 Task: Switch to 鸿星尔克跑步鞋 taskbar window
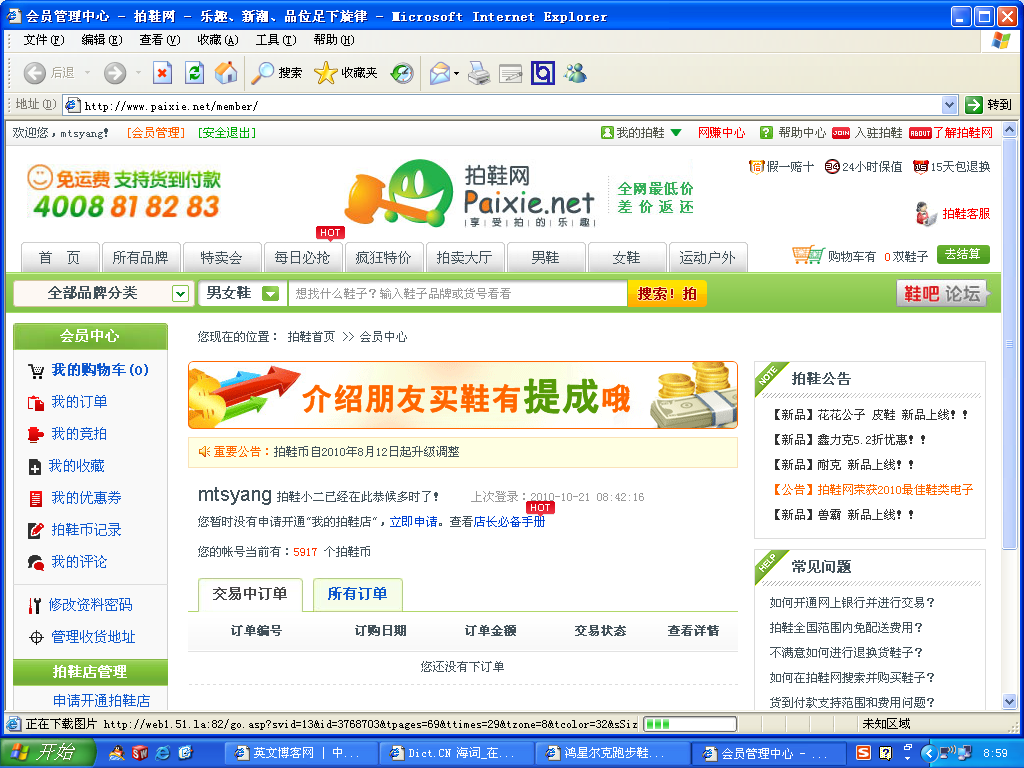(612, 753)
